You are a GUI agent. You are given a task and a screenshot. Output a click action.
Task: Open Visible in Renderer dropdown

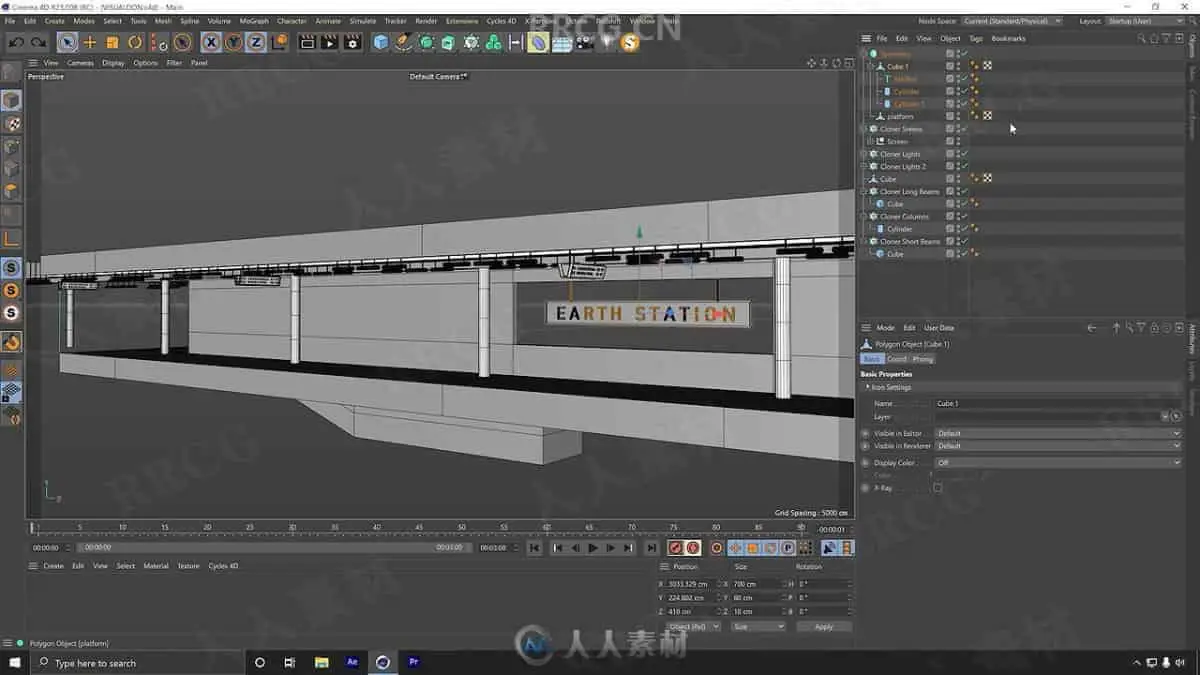tap(1058, 446)
